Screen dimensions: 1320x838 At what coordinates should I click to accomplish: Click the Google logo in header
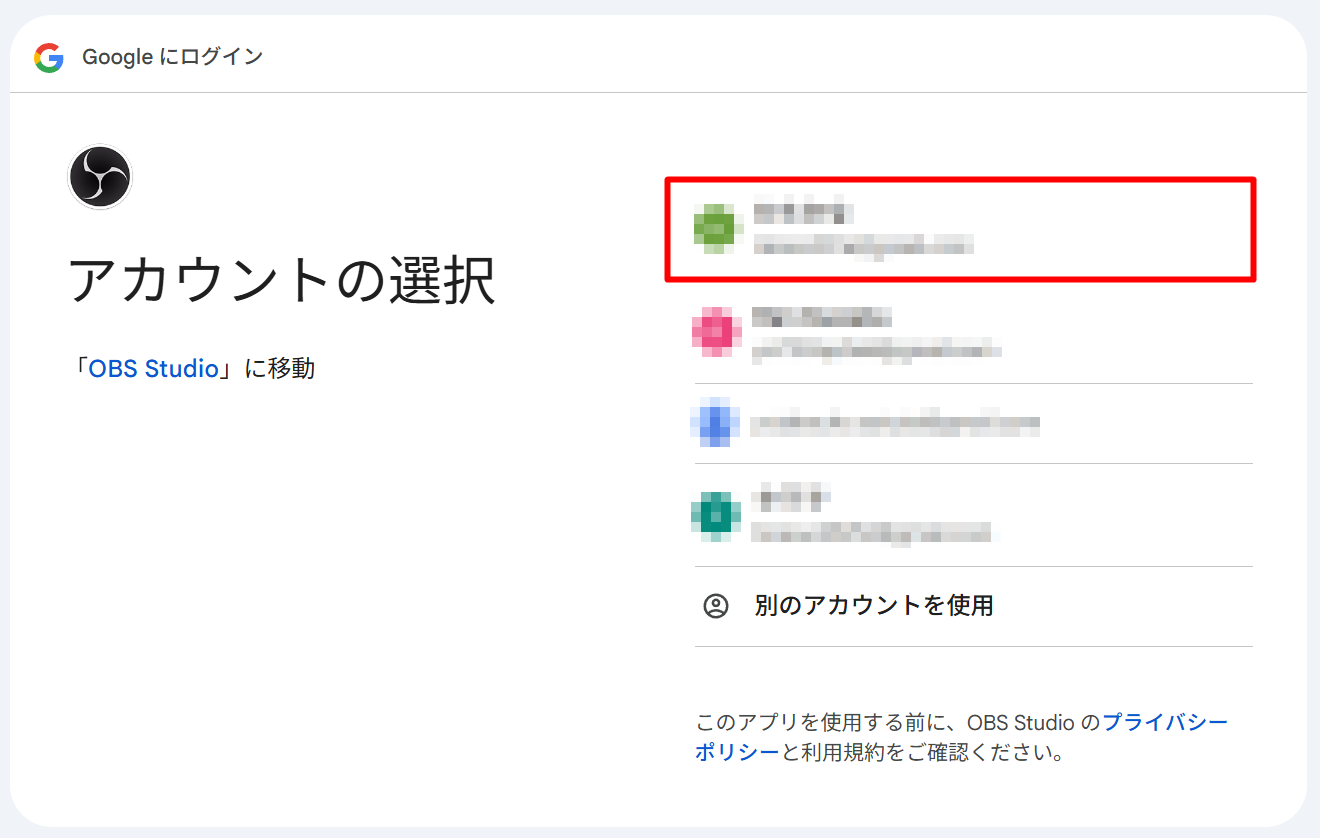click(48, 58)
